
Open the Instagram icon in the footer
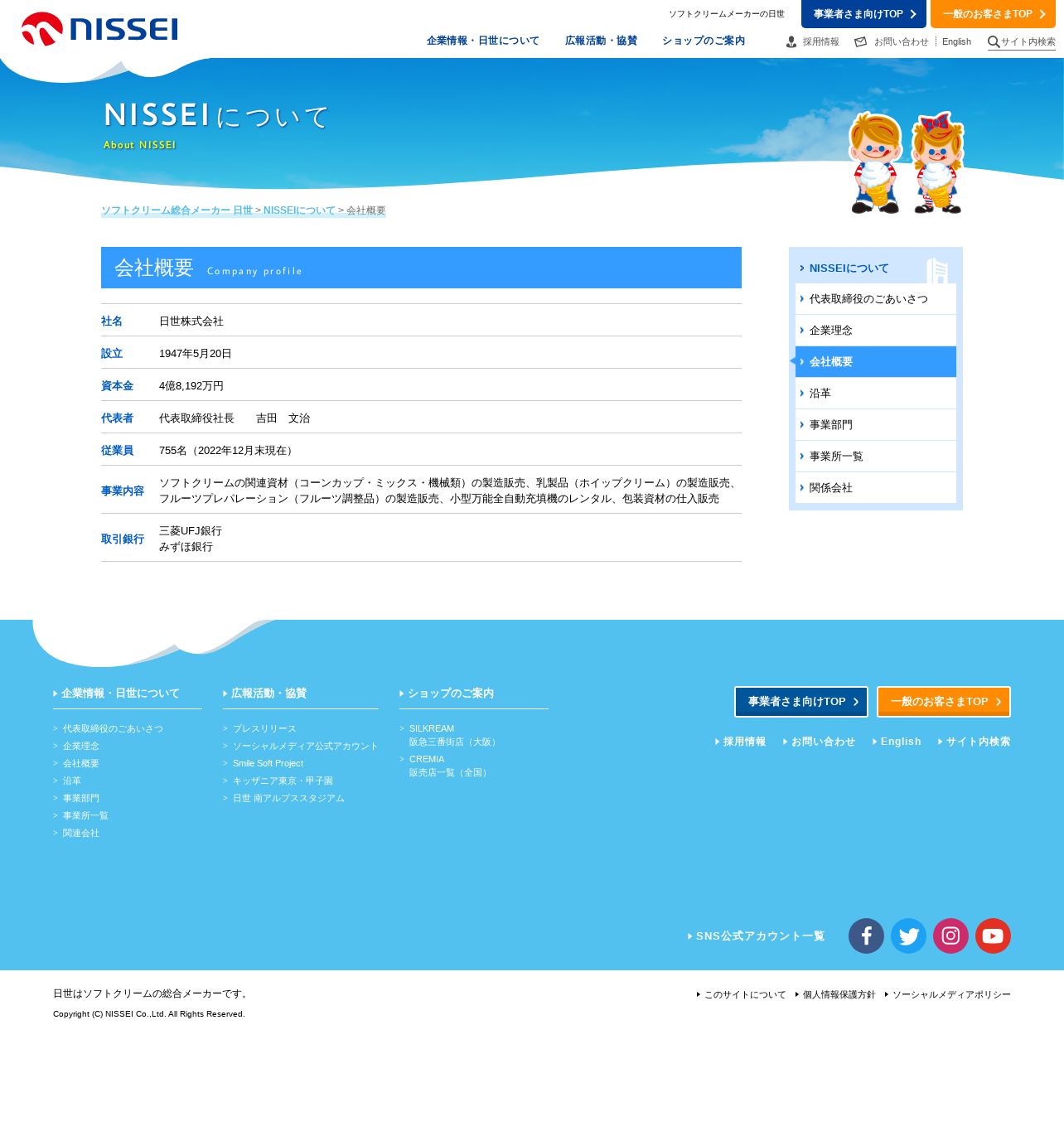tap(950, 936)
